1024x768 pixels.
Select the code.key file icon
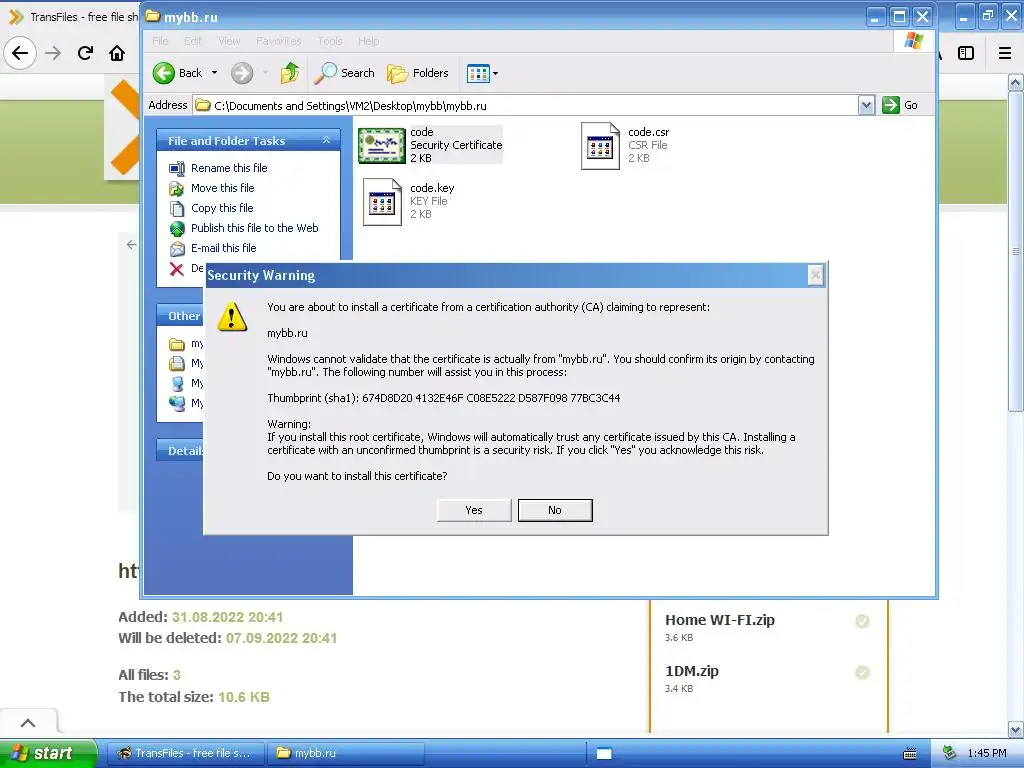pyautogui.click(x=382, y=202)
